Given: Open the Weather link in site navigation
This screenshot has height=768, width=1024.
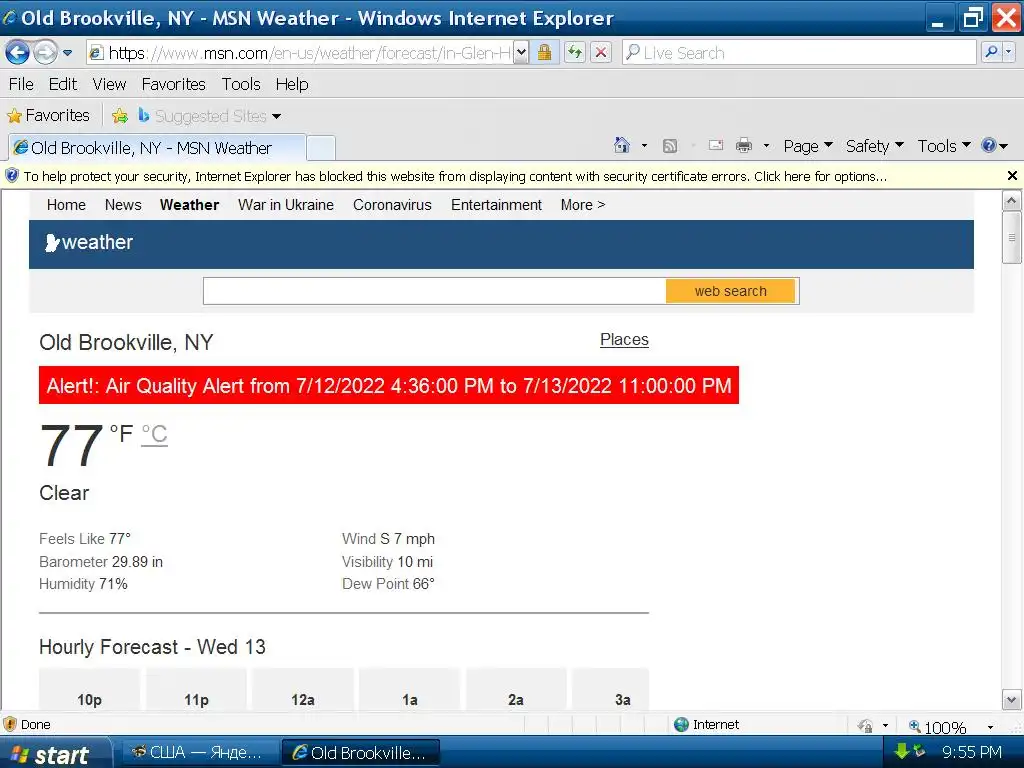Looking at the screenshot, I should click(189, 205).
